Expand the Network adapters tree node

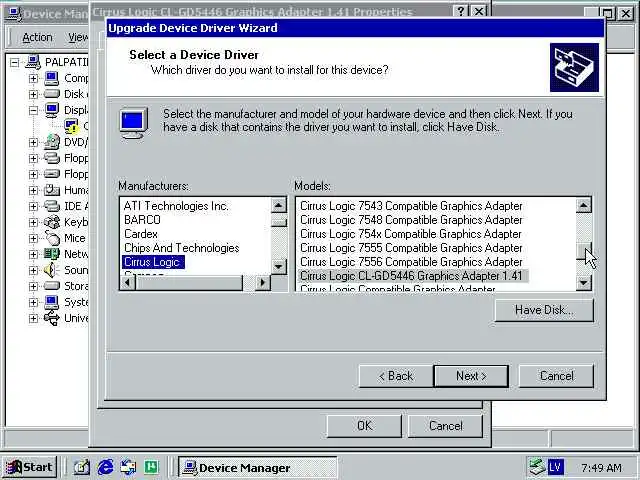pos(33,254)
